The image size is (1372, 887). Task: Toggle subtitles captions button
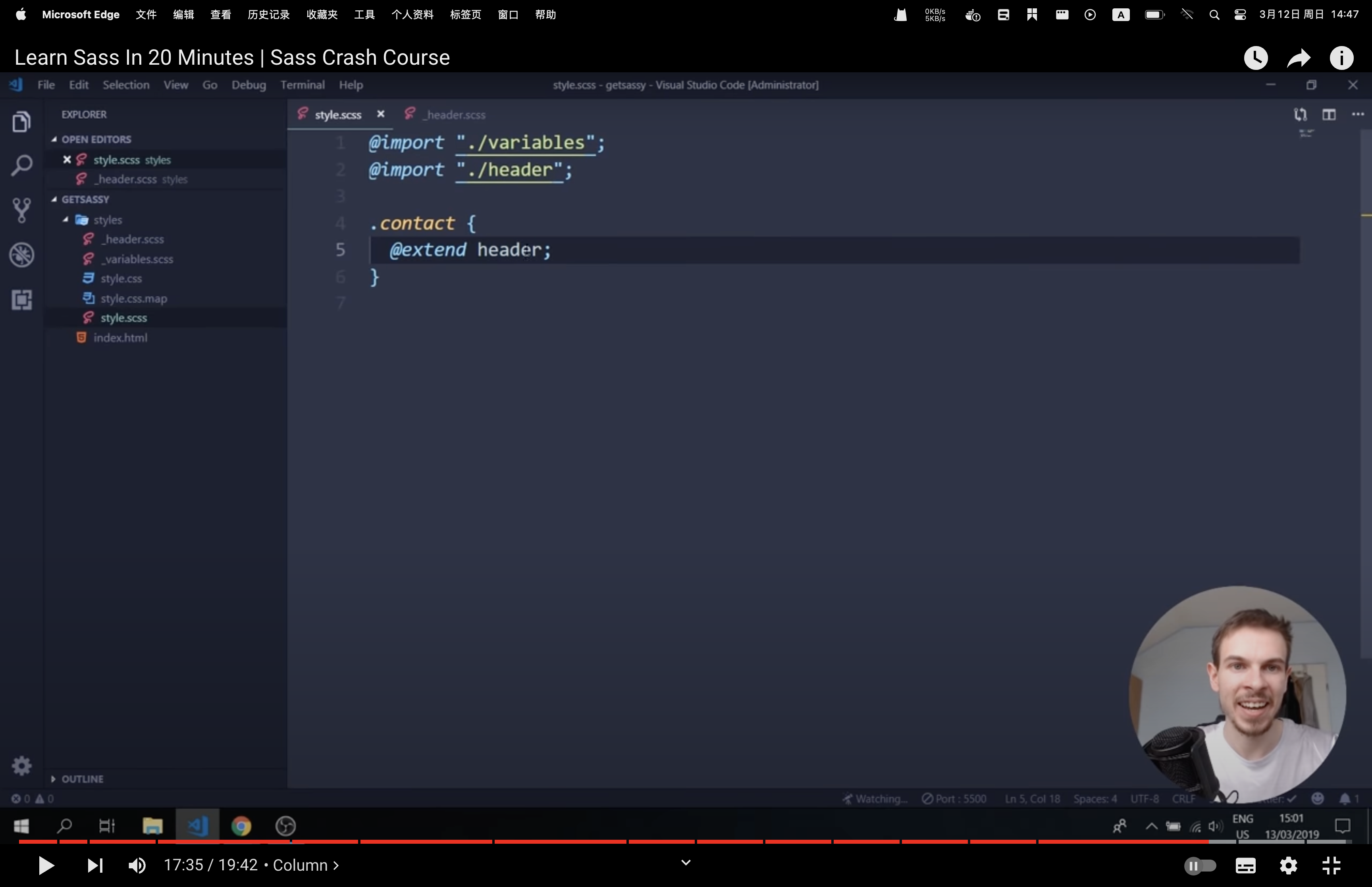(1245, 865)
